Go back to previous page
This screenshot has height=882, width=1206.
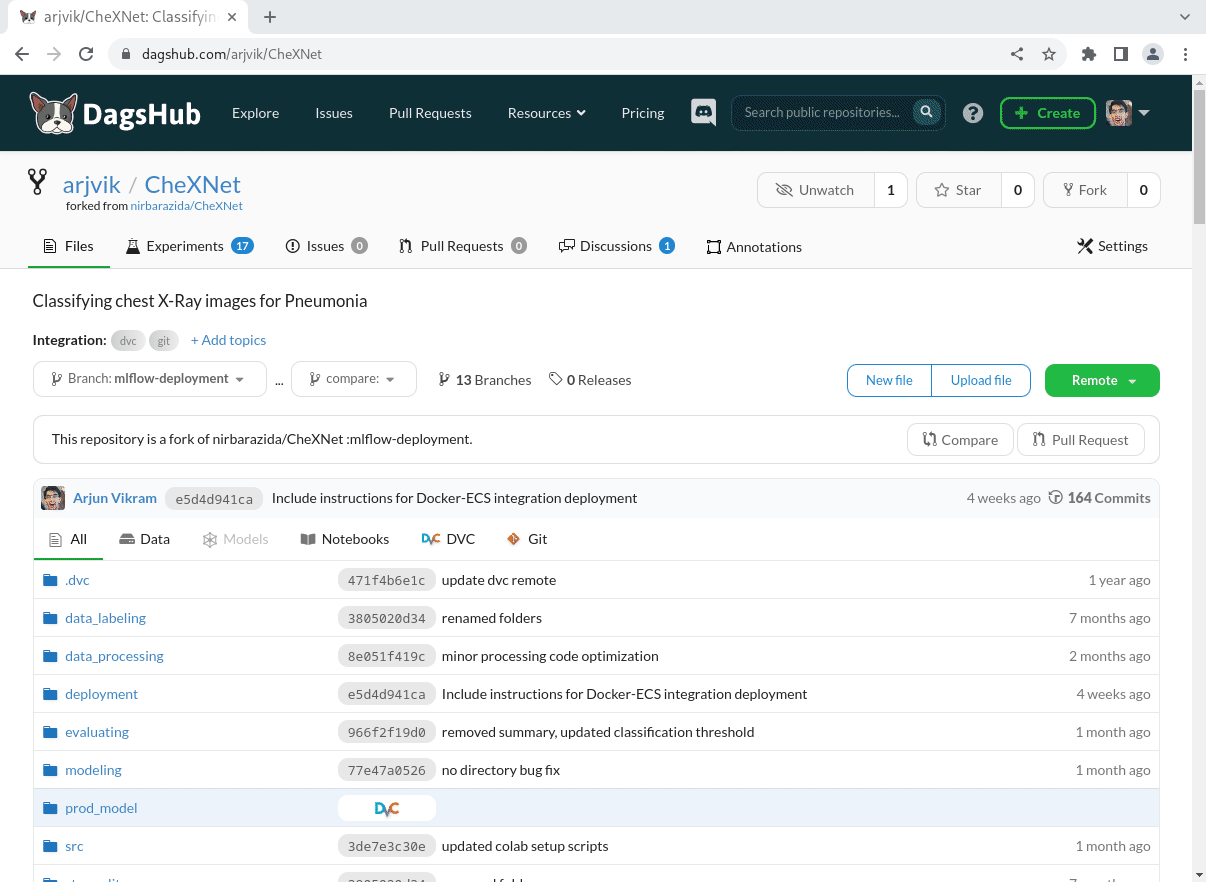pyautogui.click(x=22, y=54)
